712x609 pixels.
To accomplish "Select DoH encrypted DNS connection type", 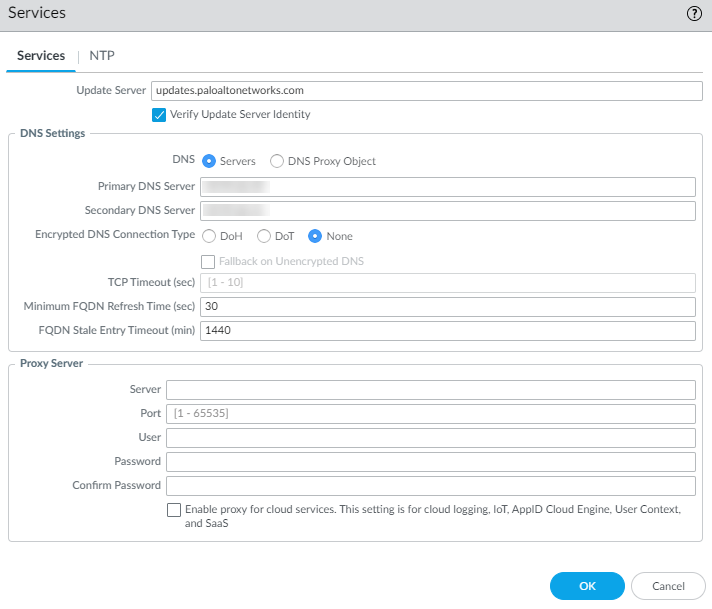I will [x=209, y=237].
